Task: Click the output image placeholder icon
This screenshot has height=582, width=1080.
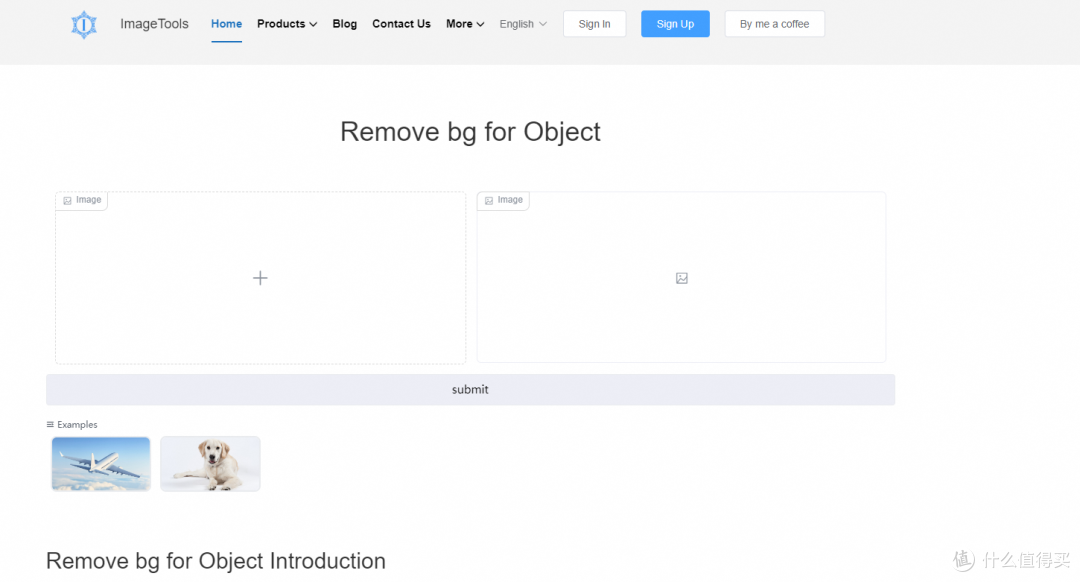Action: click(x=682, y=278)
